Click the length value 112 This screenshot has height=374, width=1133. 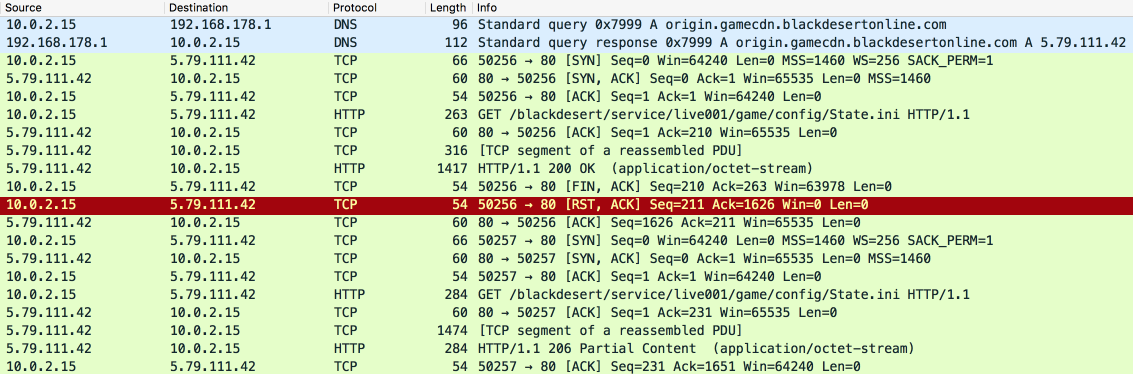[456, 42]
